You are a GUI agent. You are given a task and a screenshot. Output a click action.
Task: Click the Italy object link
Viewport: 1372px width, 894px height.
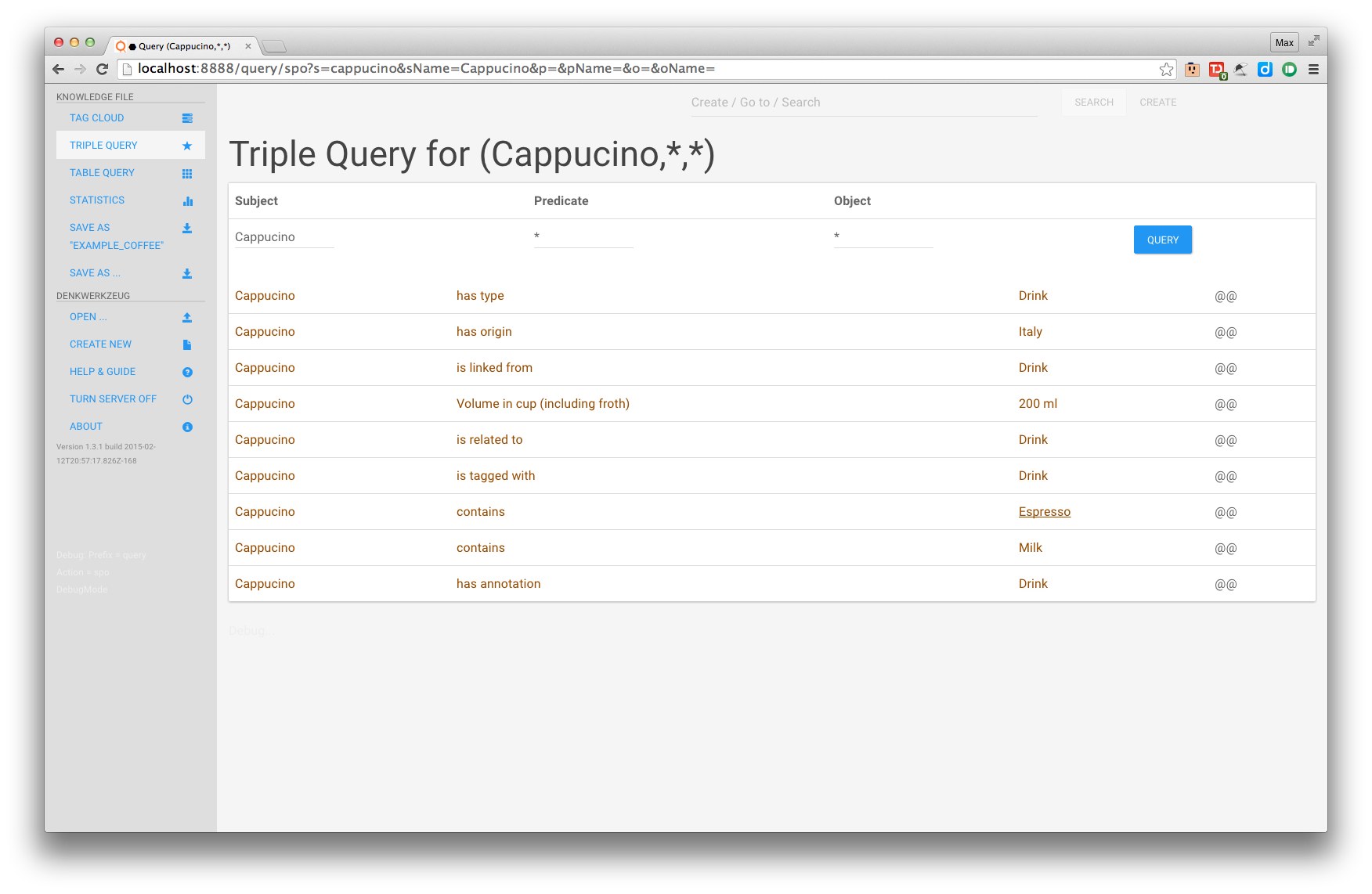(1030, 332)
